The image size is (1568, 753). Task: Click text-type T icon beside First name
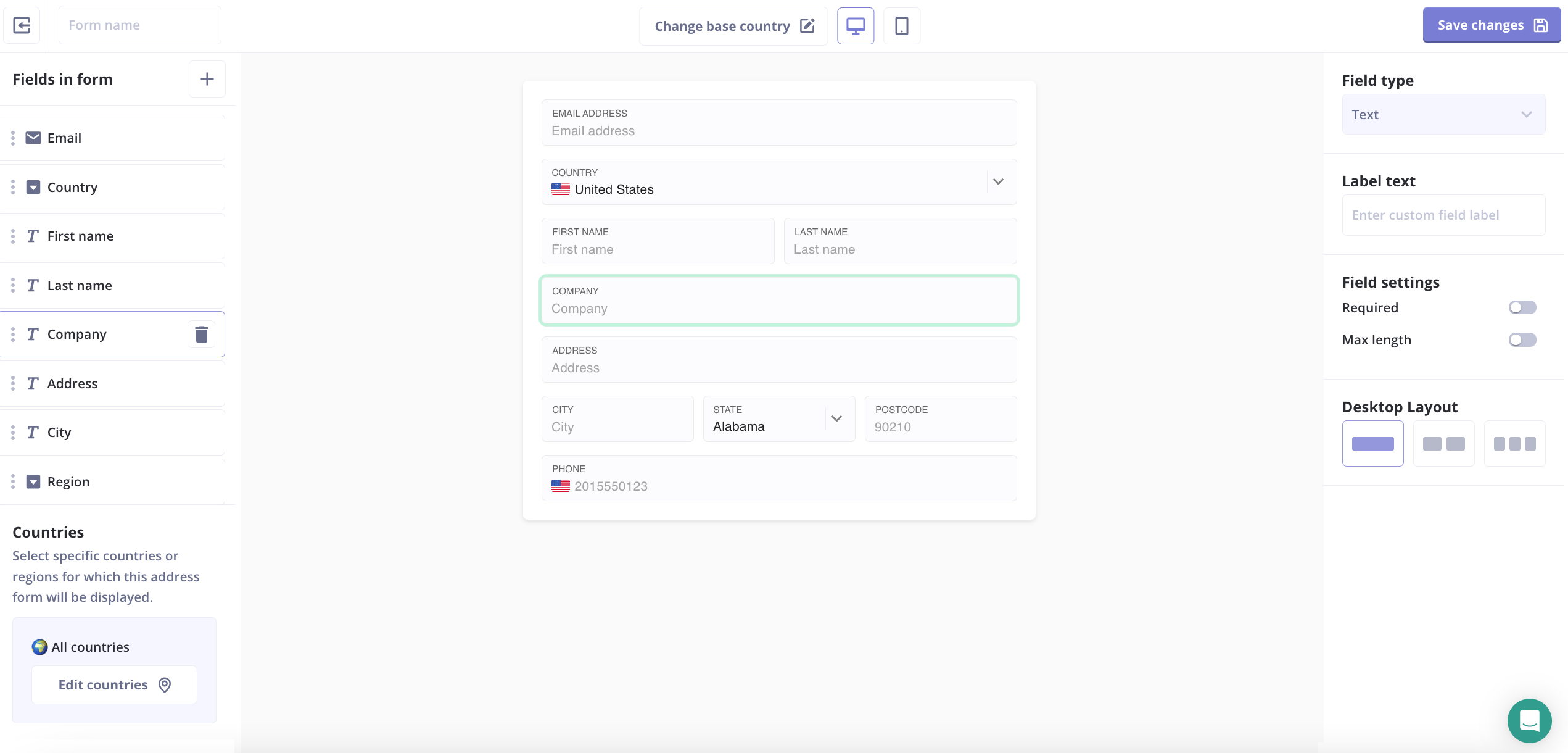33,236
